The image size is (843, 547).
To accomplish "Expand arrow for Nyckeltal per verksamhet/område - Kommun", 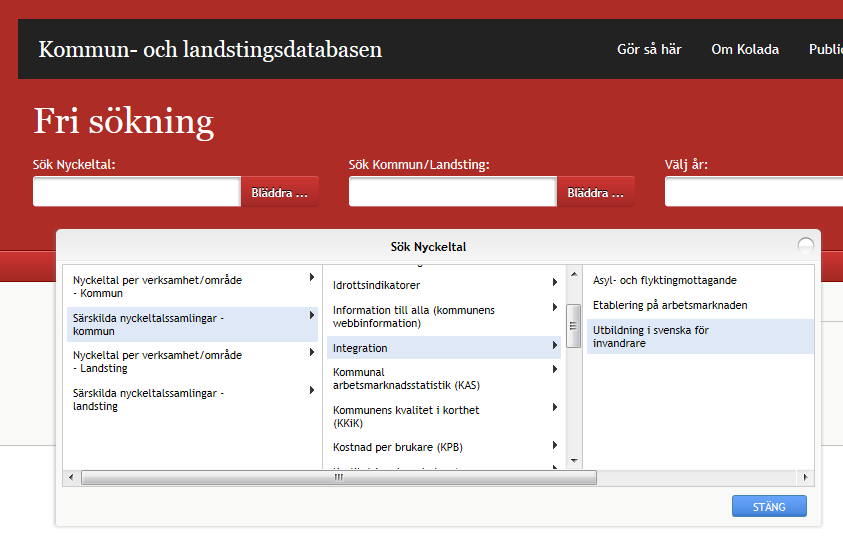I will point(312,278).
